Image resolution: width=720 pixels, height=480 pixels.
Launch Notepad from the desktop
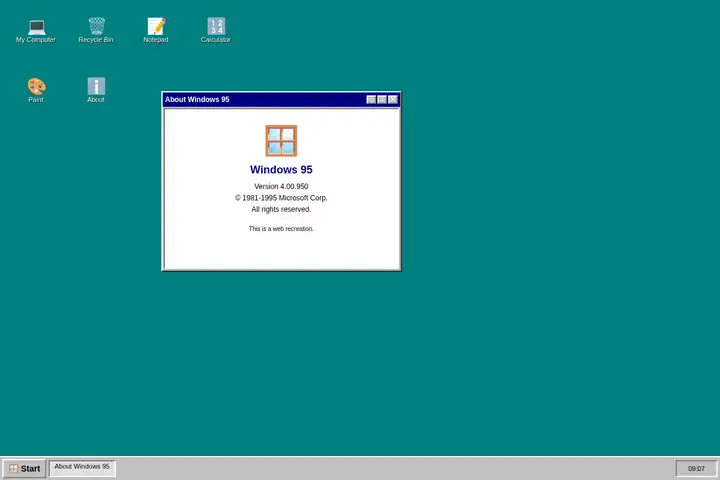tap(156, 31)
